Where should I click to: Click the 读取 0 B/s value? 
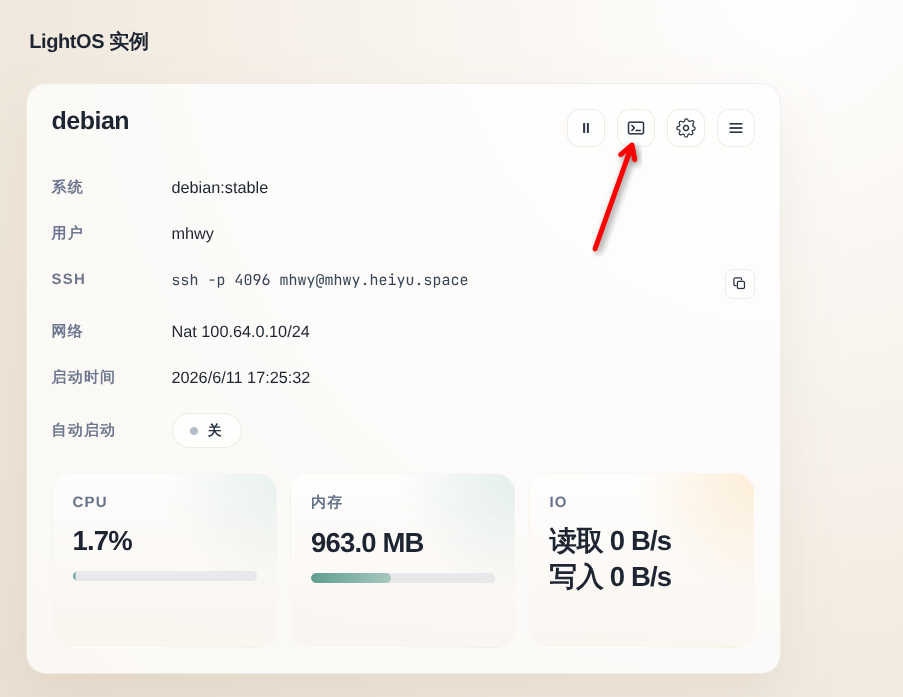click(610, 541)
